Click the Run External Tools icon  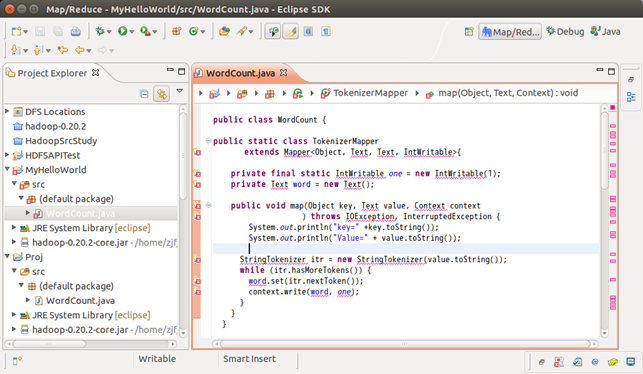click(x=145, y=31)
